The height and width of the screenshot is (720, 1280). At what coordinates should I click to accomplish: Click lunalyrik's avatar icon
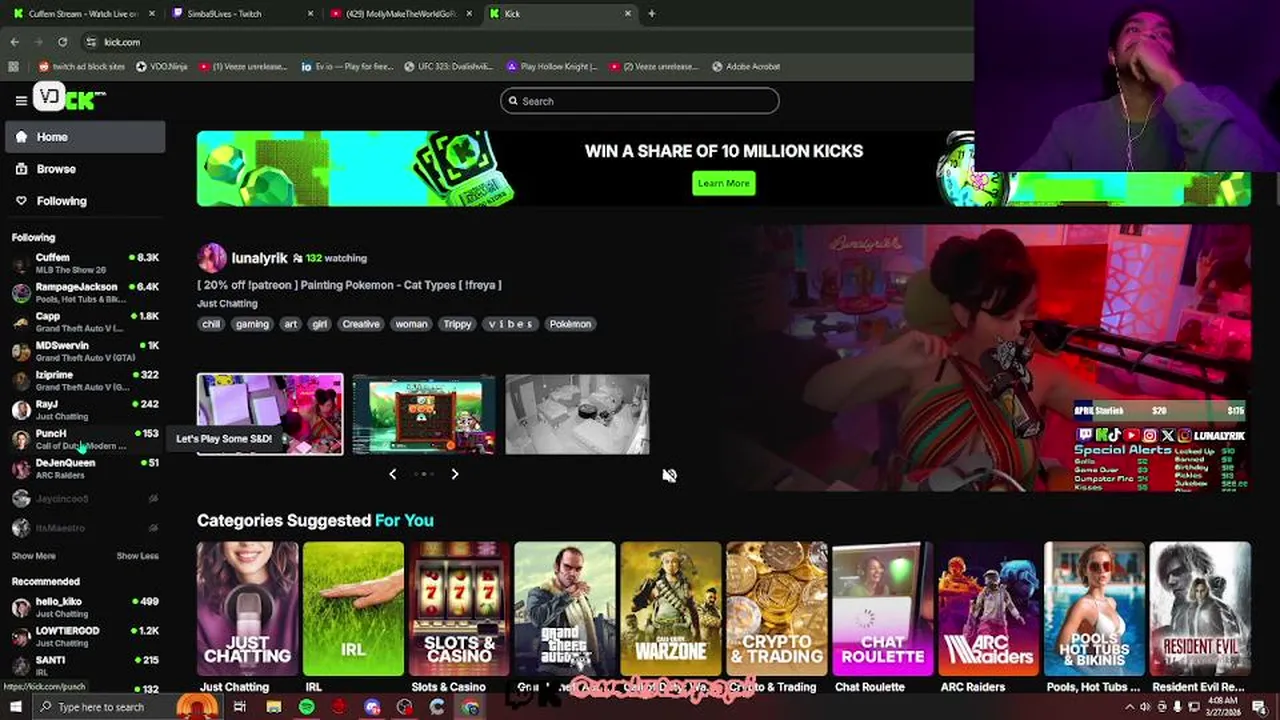coord(211,258)
